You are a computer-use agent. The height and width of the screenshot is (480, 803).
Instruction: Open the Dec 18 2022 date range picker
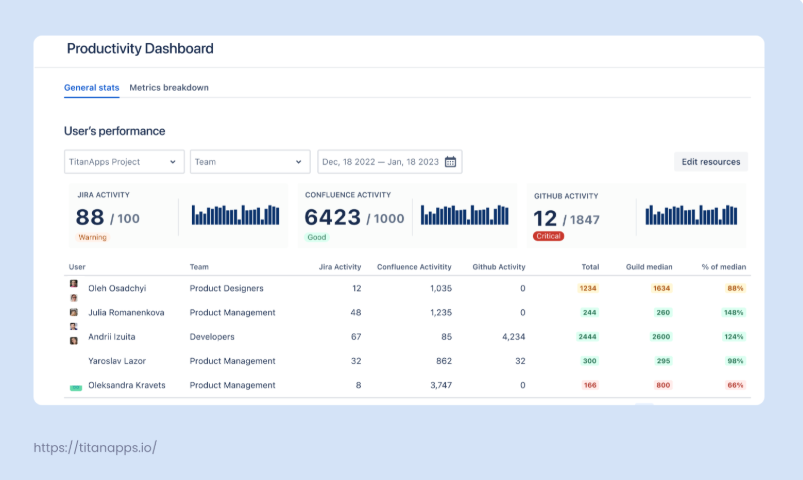coord(380,162)
